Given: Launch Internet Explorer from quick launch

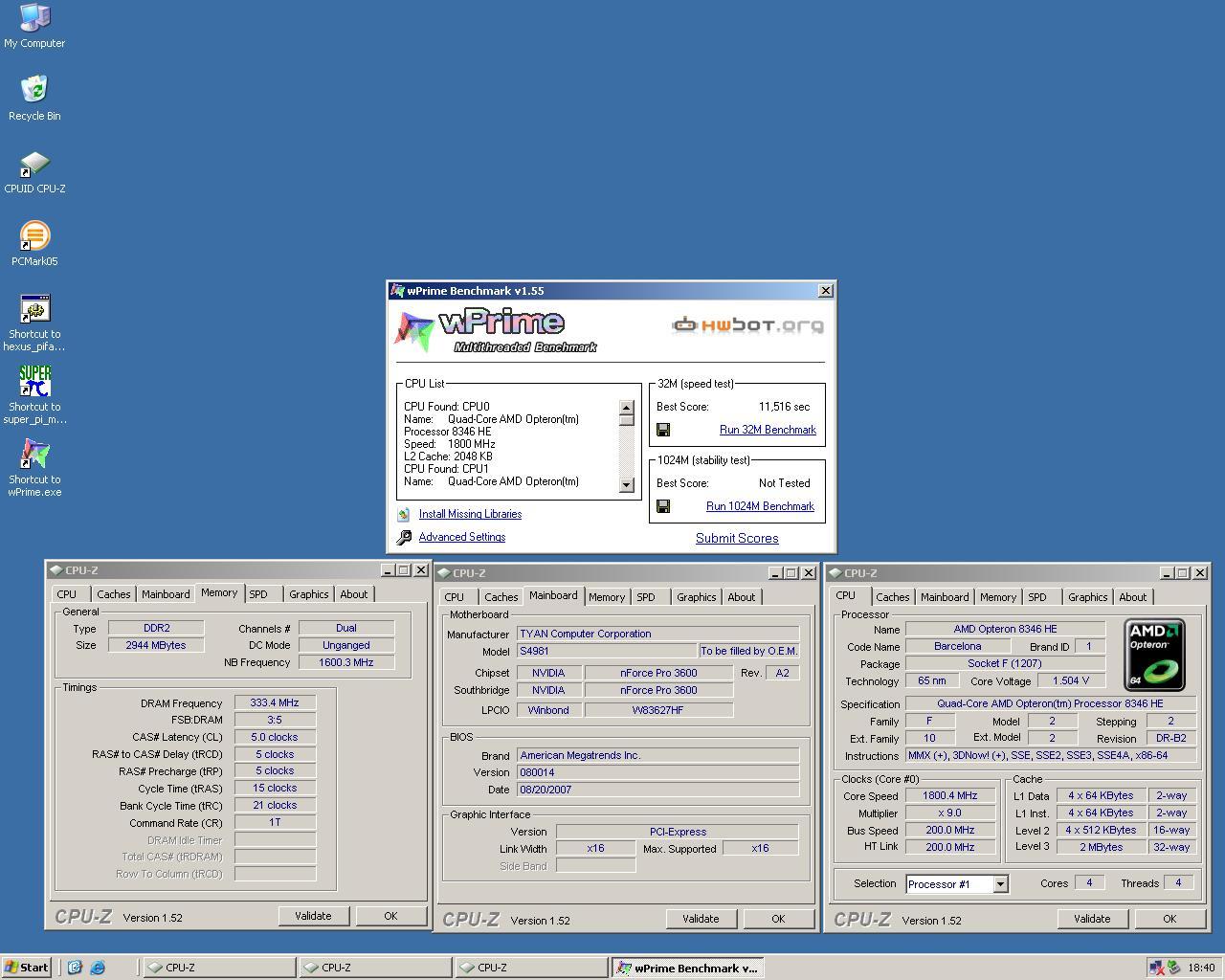Looking at the screenshot, I should 97,968.
